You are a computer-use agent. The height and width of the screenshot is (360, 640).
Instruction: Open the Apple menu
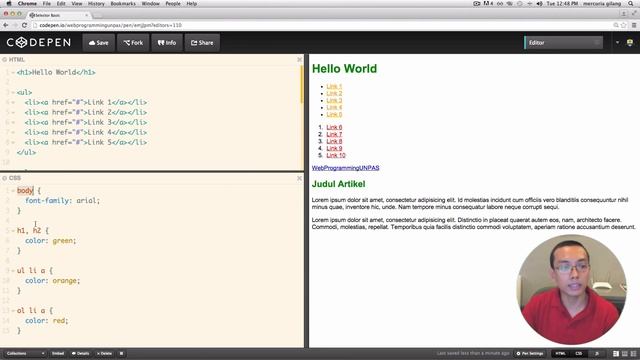pos(9,3)
